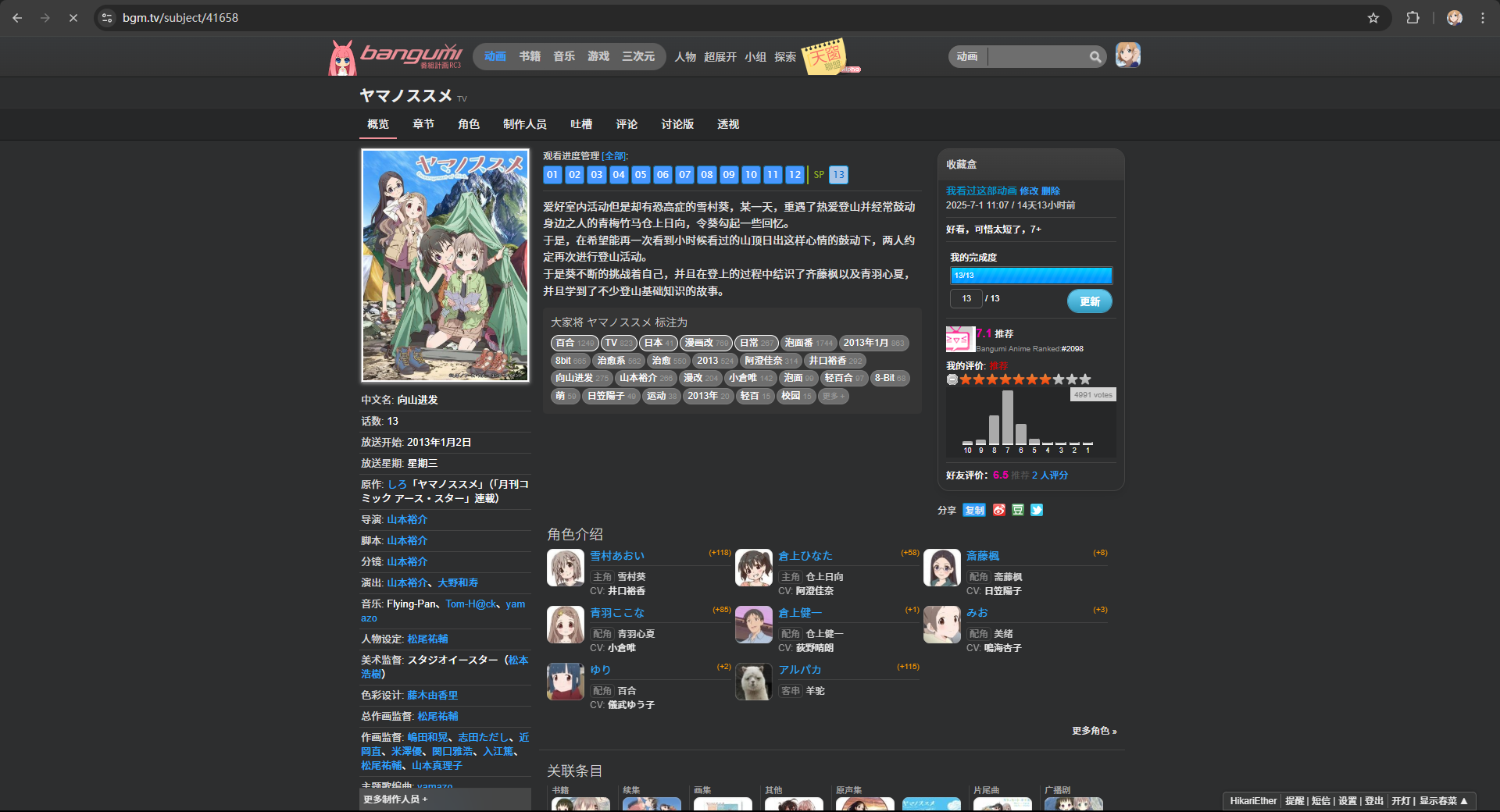Expand more tags with 更多 +
The height and width of the screenshot is (812, 1500).
[834, 396]
